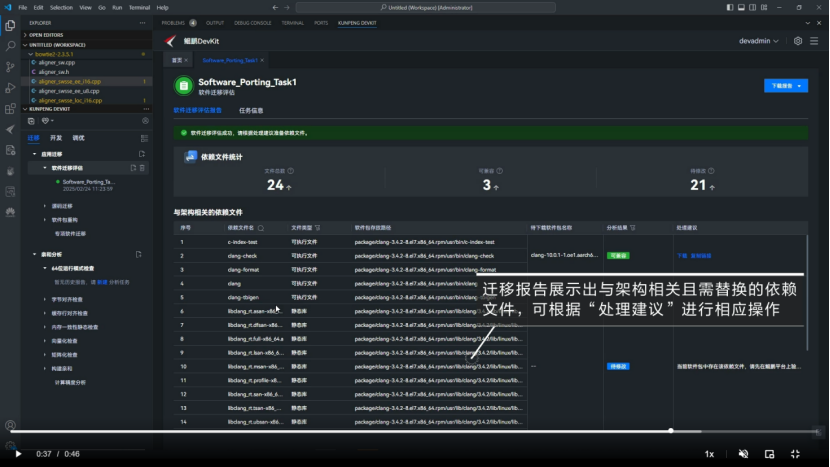Expand the OPEN EDITORS section
Image resolution: width=830 pixels, height=467 pixels.
click(x=25, y=35)
